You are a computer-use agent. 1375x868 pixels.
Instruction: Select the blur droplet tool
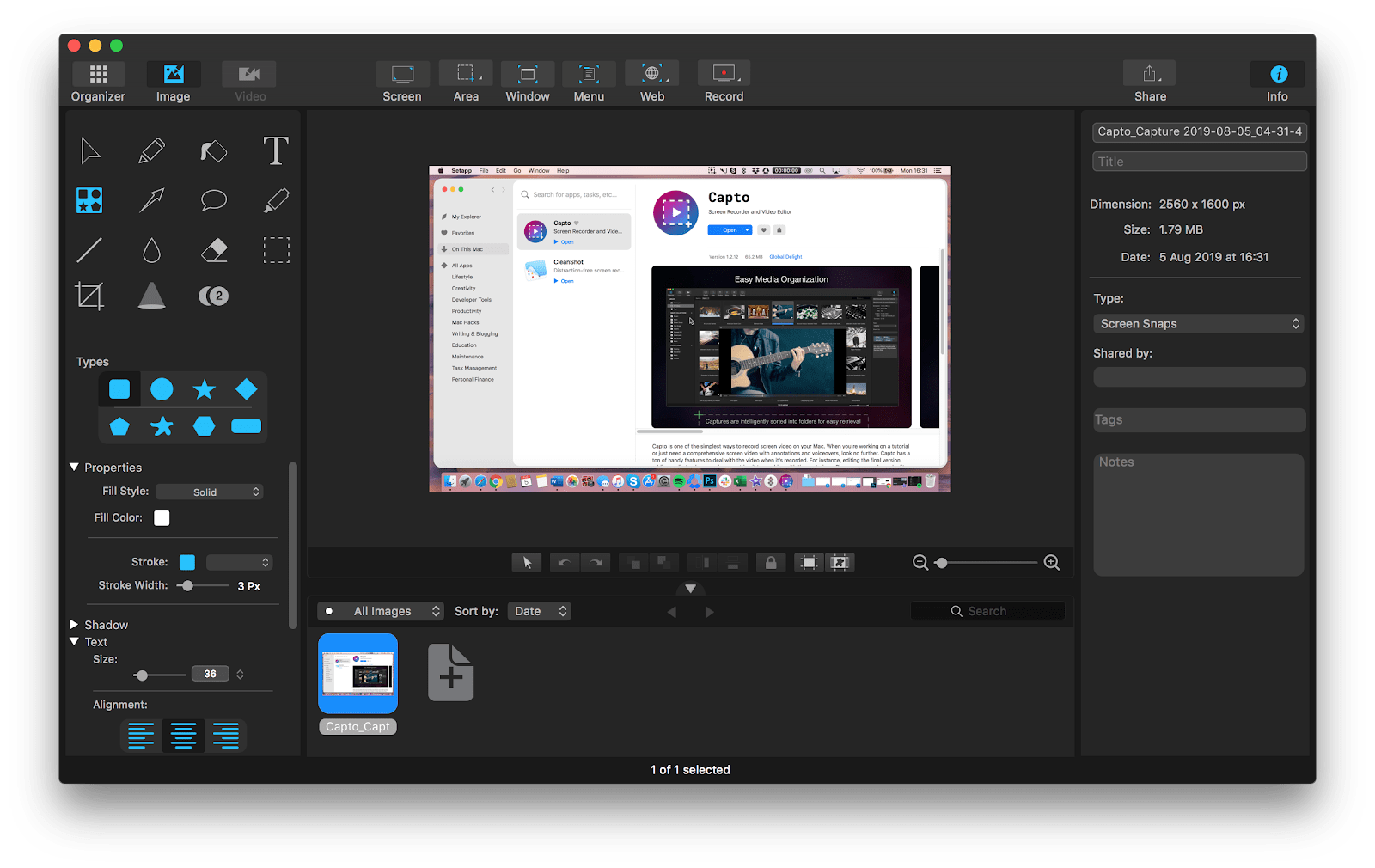(152, 250)
